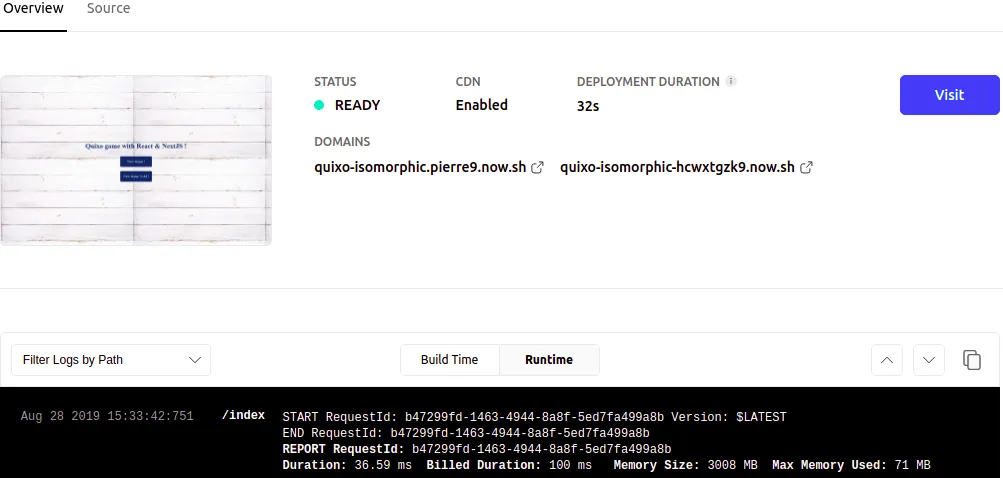Click the scroll-up chevron button above logs
Screen dimensions: 1003x478
point(887,360)
